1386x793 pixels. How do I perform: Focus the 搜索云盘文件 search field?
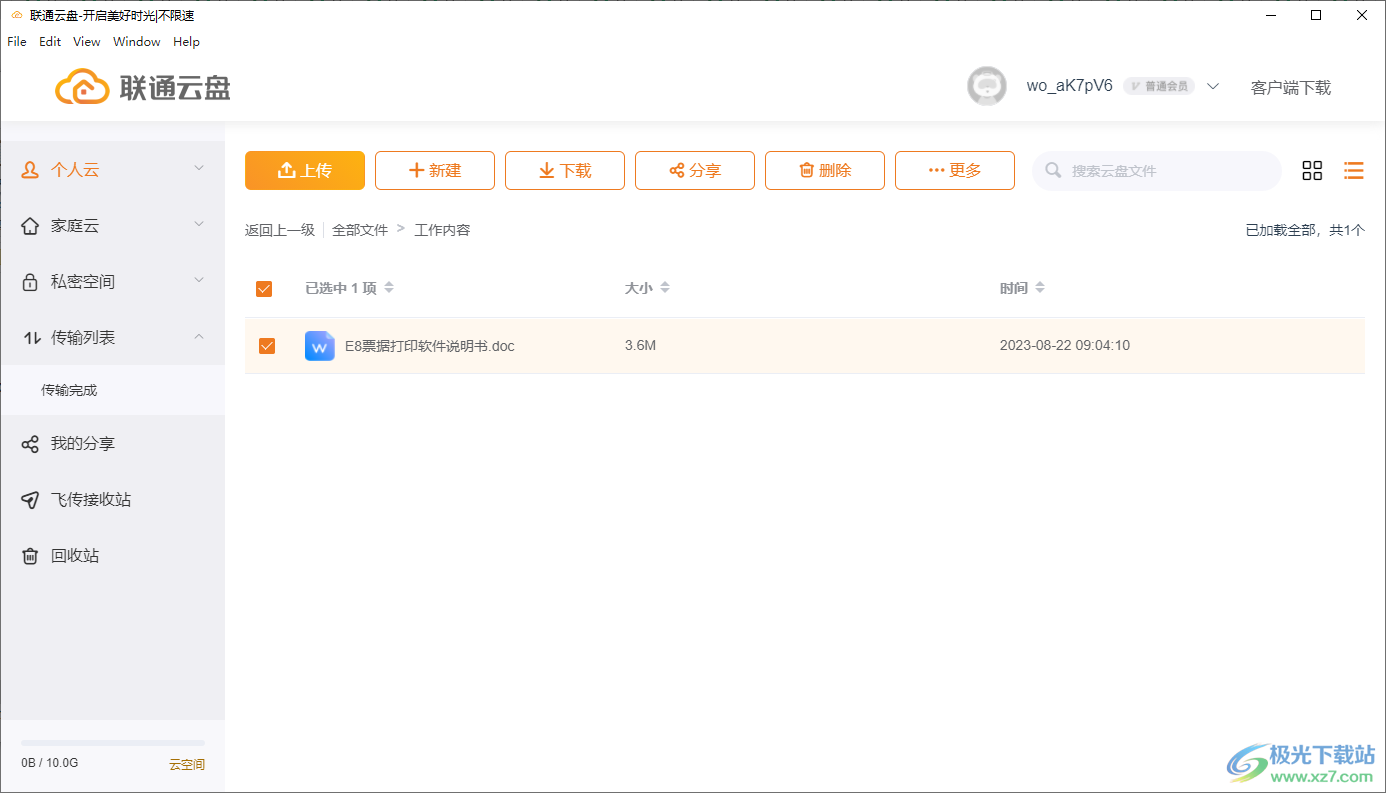pyautogui.click(x=1157, y=171)
